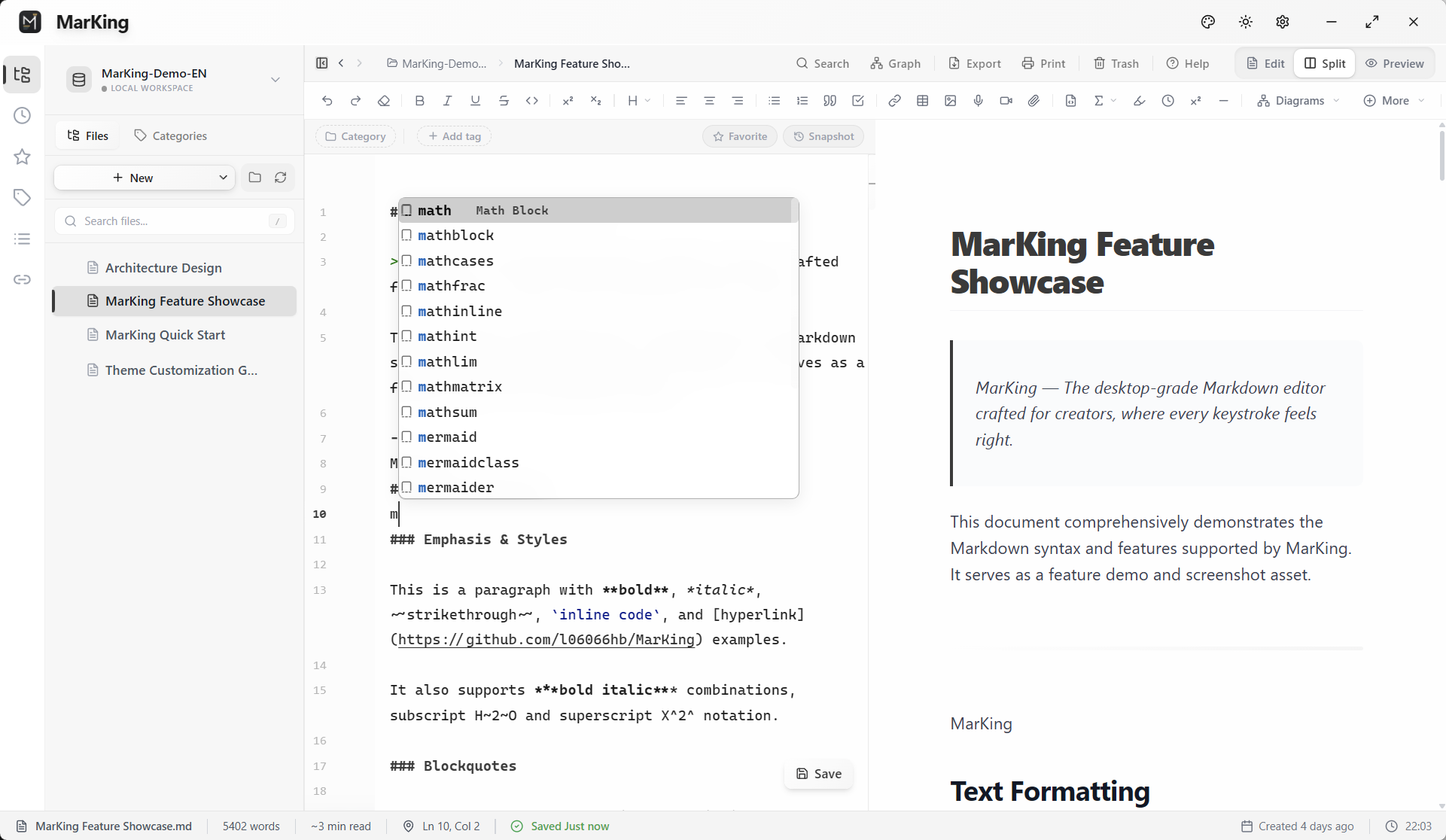Open the theme palette icon
The width and height of the screenshot is (1446, 840).
pos(1208,22)
